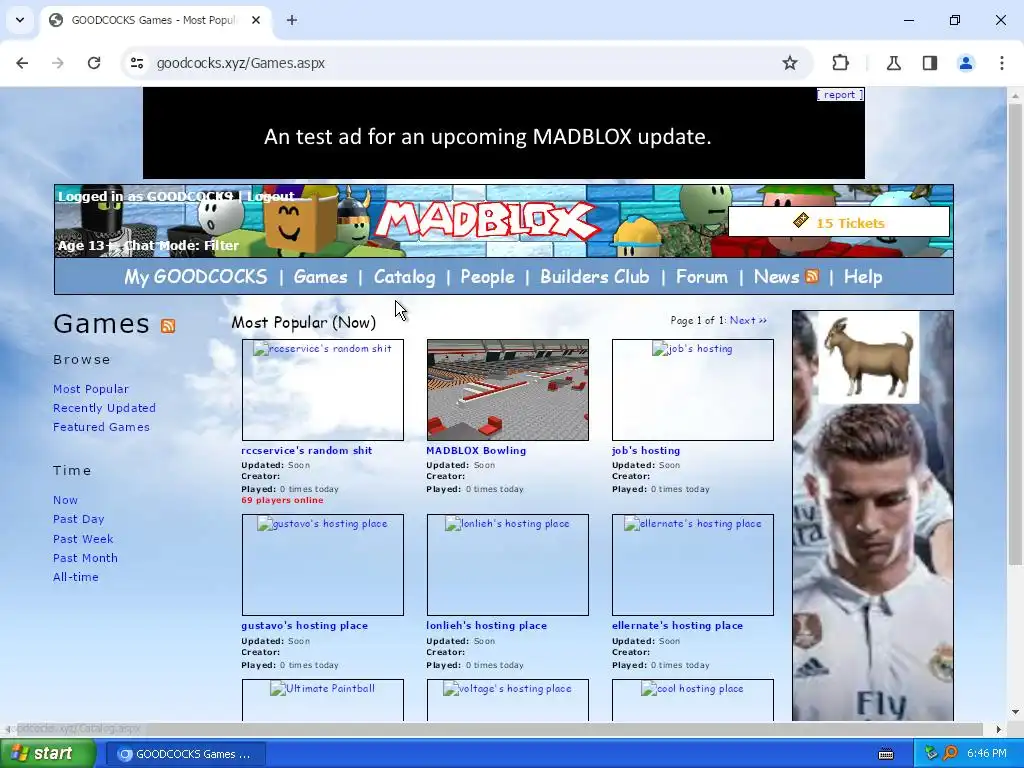1024x768 pixels.
Task: Open a new browser tab
Action: (292, 20)
